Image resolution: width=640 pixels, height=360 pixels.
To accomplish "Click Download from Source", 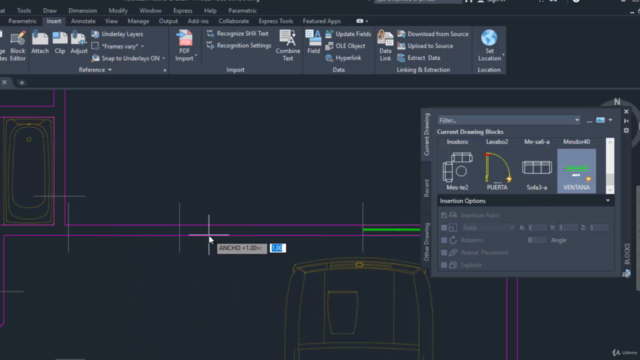I will (433, 34).
